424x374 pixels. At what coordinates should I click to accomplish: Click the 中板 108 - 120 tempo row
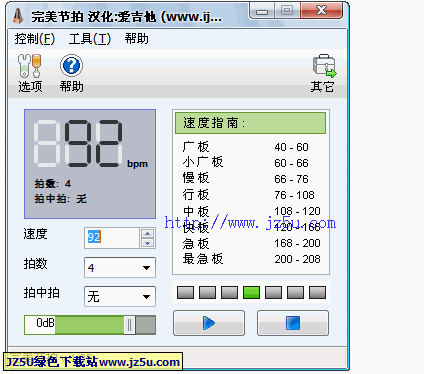(x=251, y=211)
